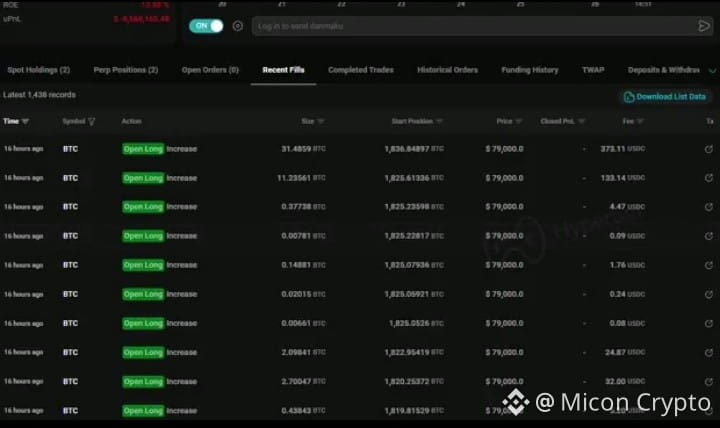Select price $79,000.0 in 0.02015 row

click(x=504, y=294)
